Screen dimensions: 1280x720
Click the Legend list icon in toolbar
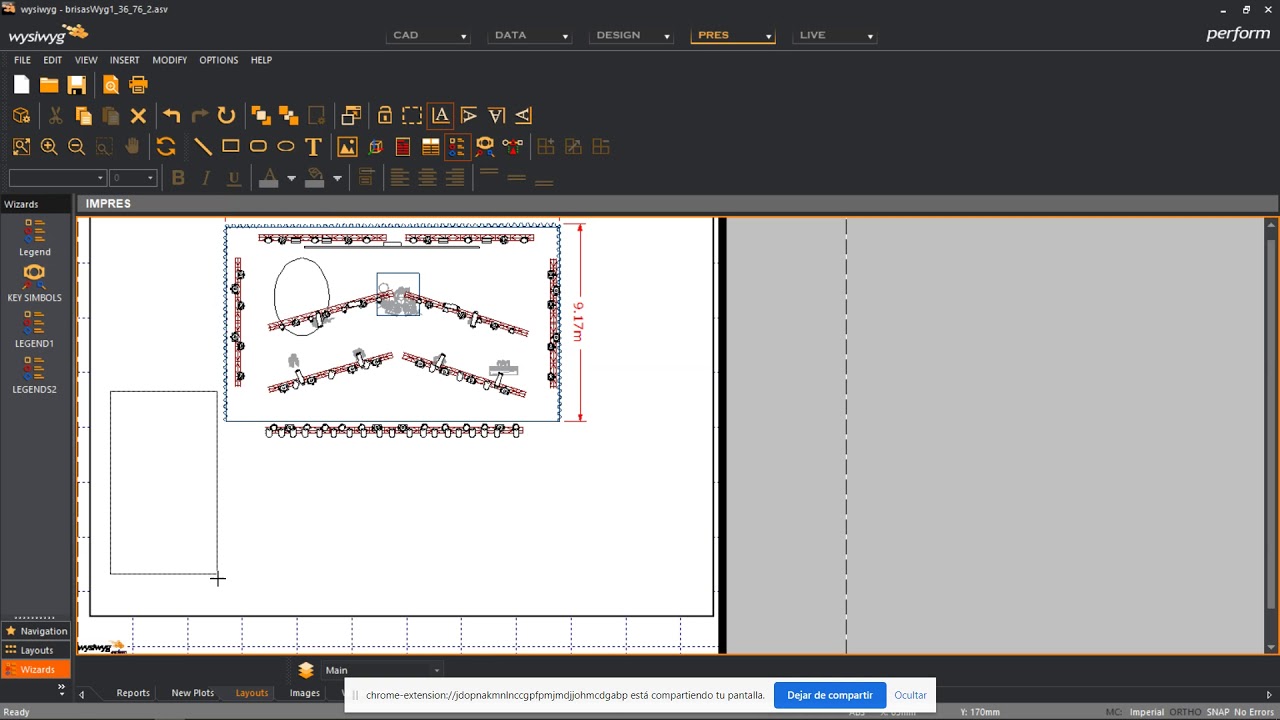457,147
